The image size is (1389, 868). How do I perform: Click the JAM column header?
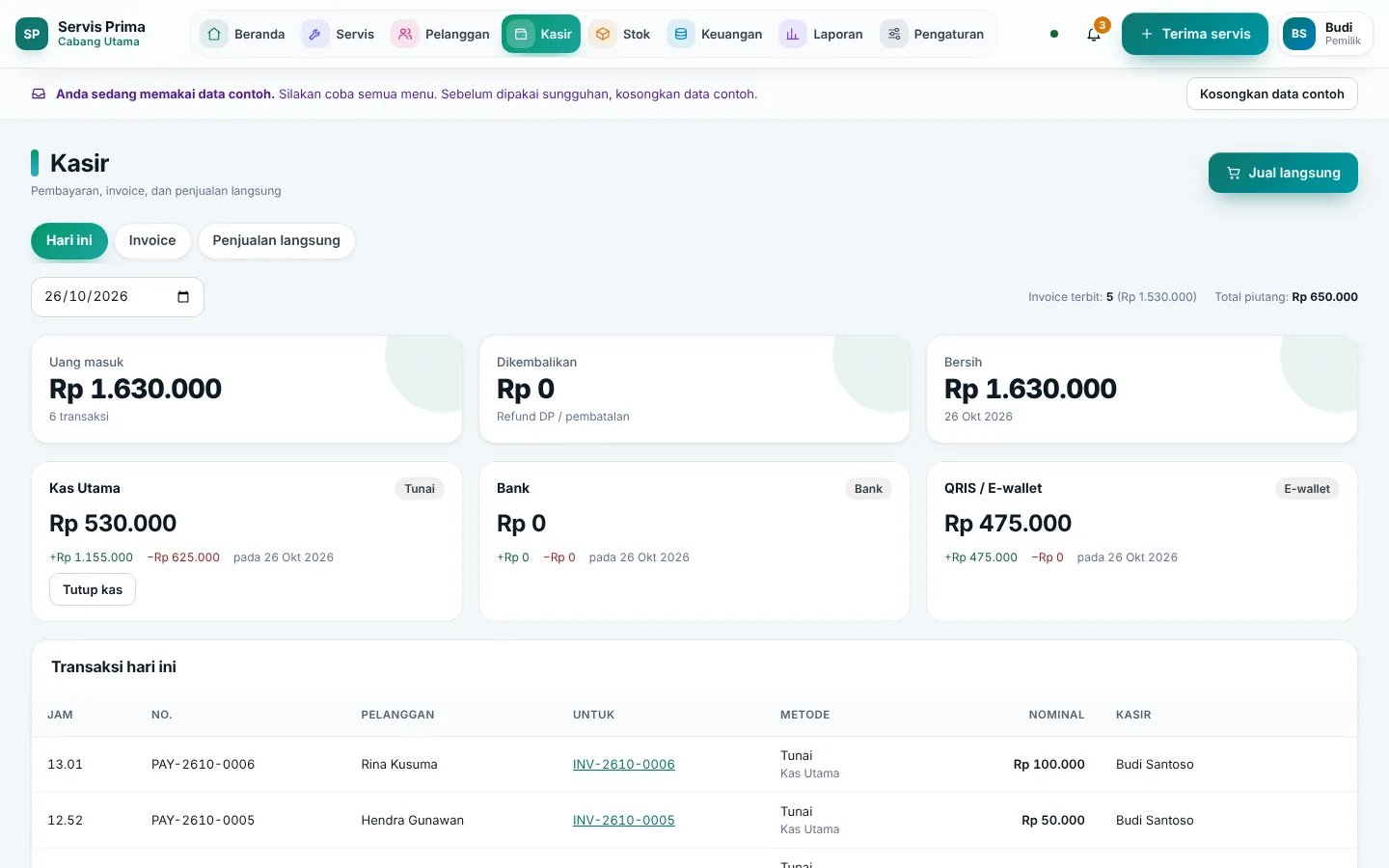pos(60,715)
